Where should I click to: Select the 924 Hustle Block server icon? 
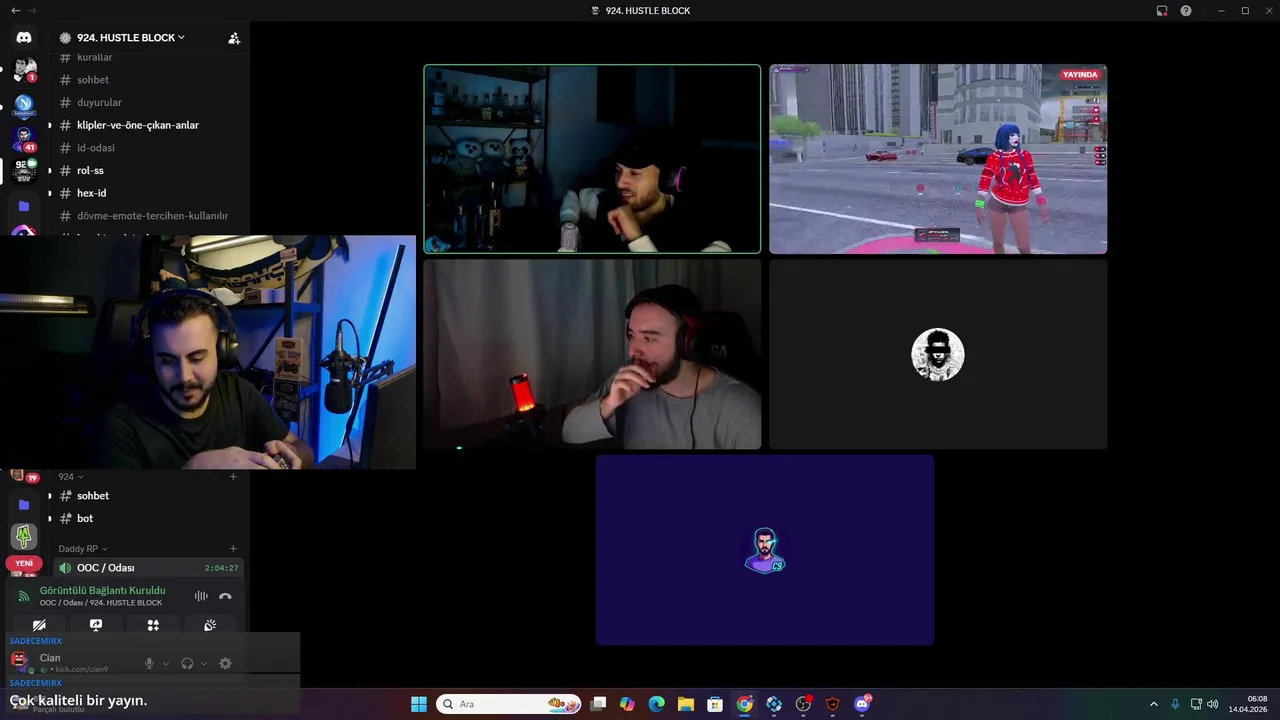tap(24, 171)
